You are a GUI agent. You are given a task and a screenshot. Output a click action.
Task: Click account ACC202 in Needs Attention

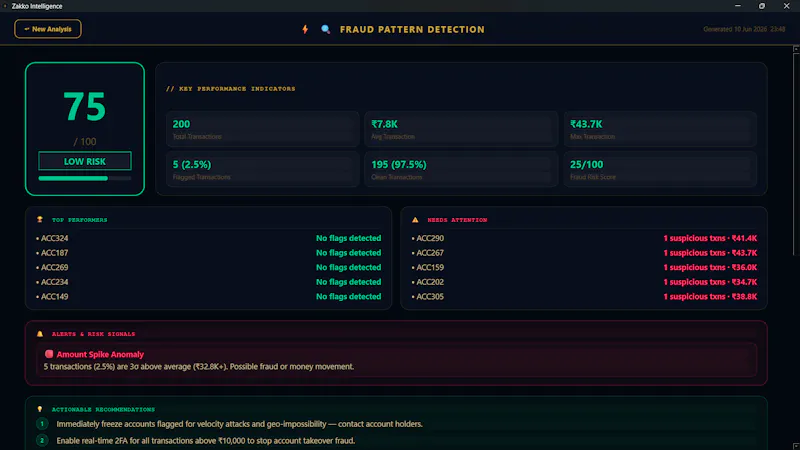pyautogui.click(x=430, y=282)
